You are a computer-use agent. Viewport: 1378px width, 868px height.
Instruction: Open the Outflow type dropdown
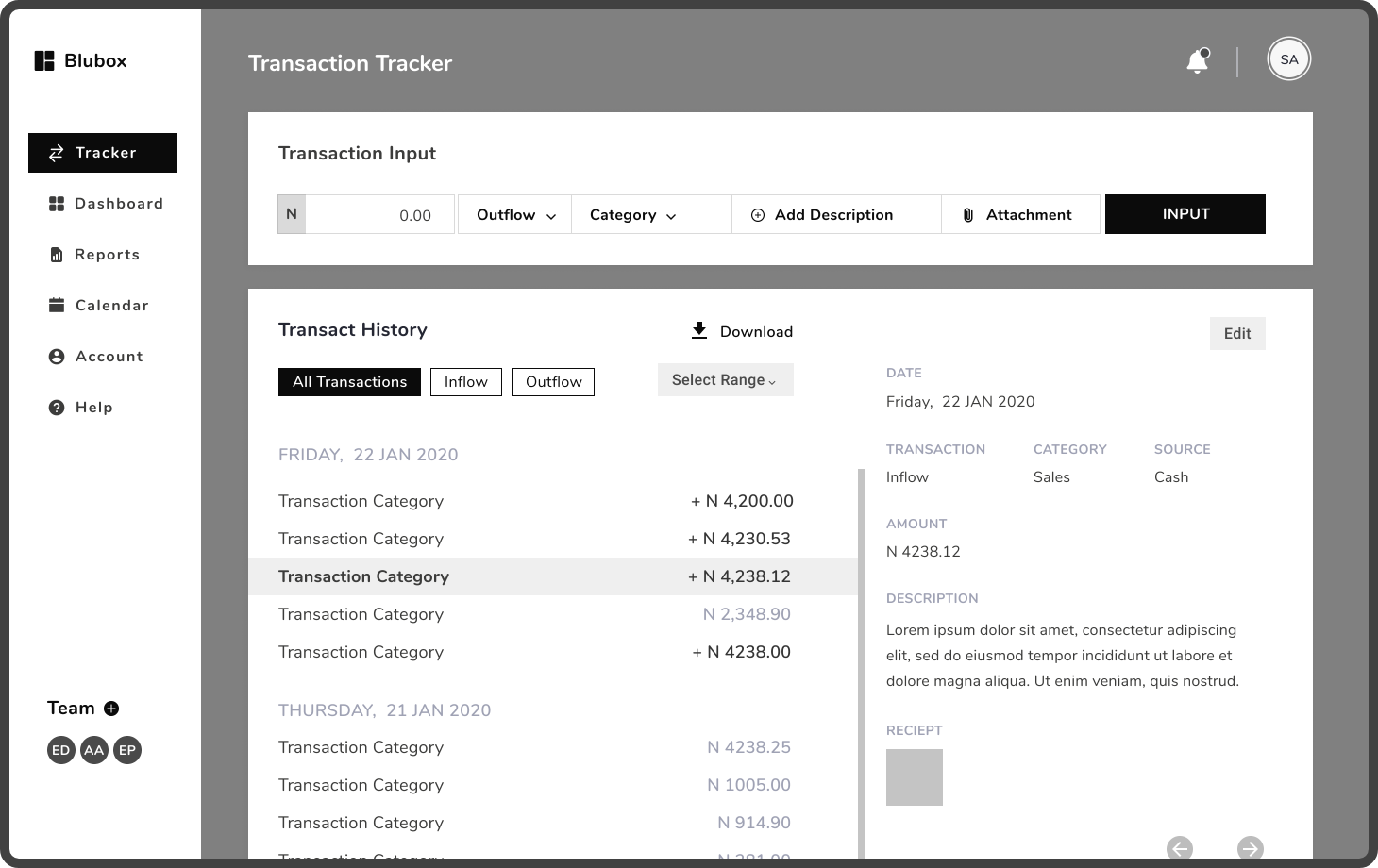tap(515, 215)
